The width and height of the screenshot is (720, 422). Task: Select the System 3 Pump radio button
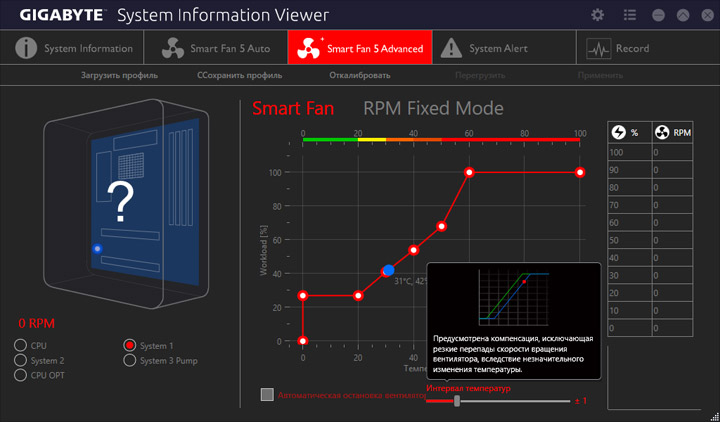130,360
